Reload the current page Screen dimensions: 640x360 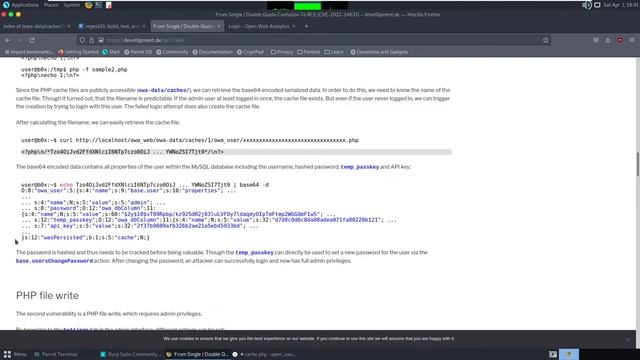[x=32, y=40]
